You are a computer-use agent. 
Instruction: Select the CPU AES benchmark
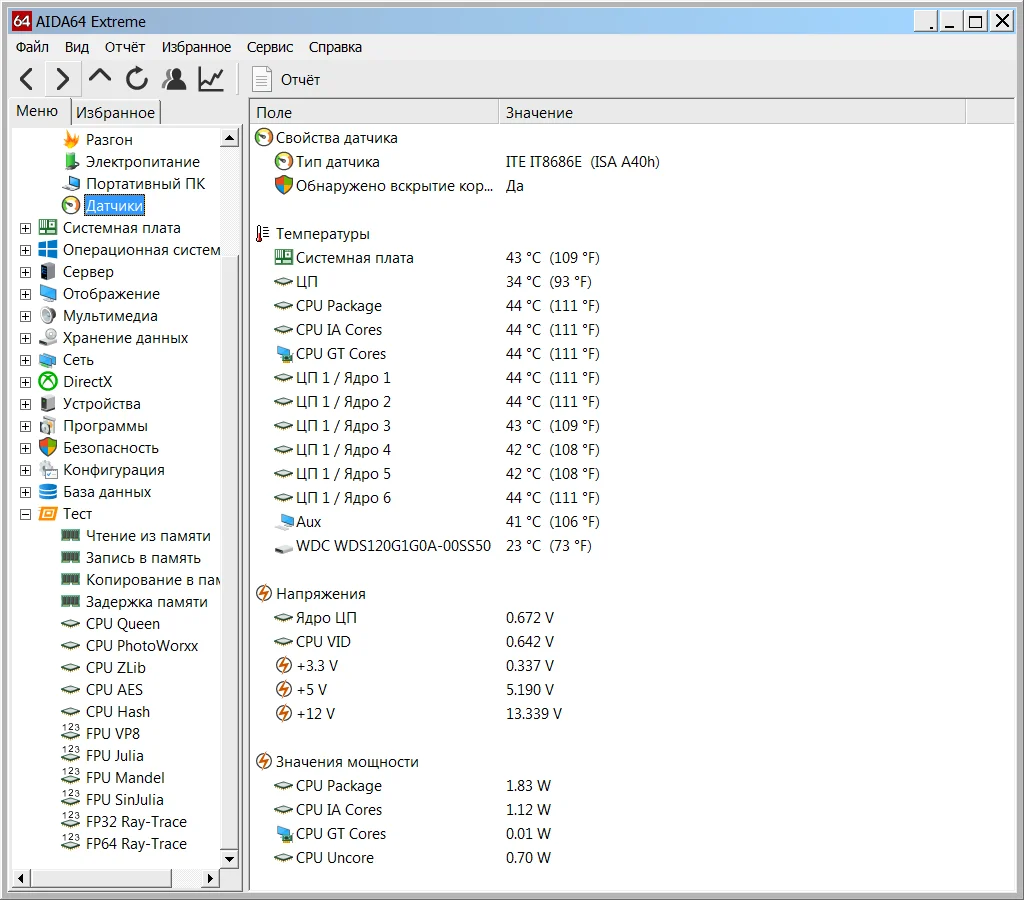[x=114, y=690]
